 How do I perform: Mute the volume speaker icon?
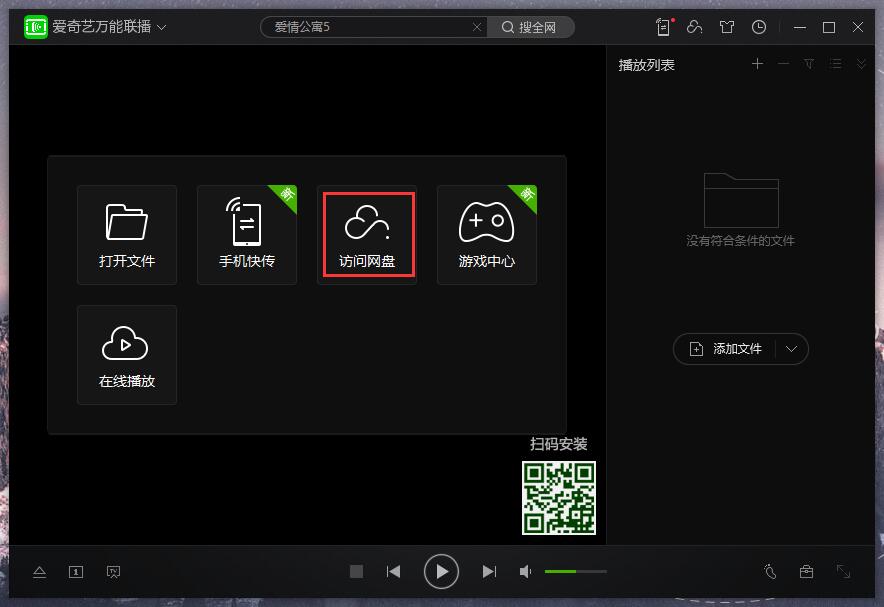click(x=526, y=572)
